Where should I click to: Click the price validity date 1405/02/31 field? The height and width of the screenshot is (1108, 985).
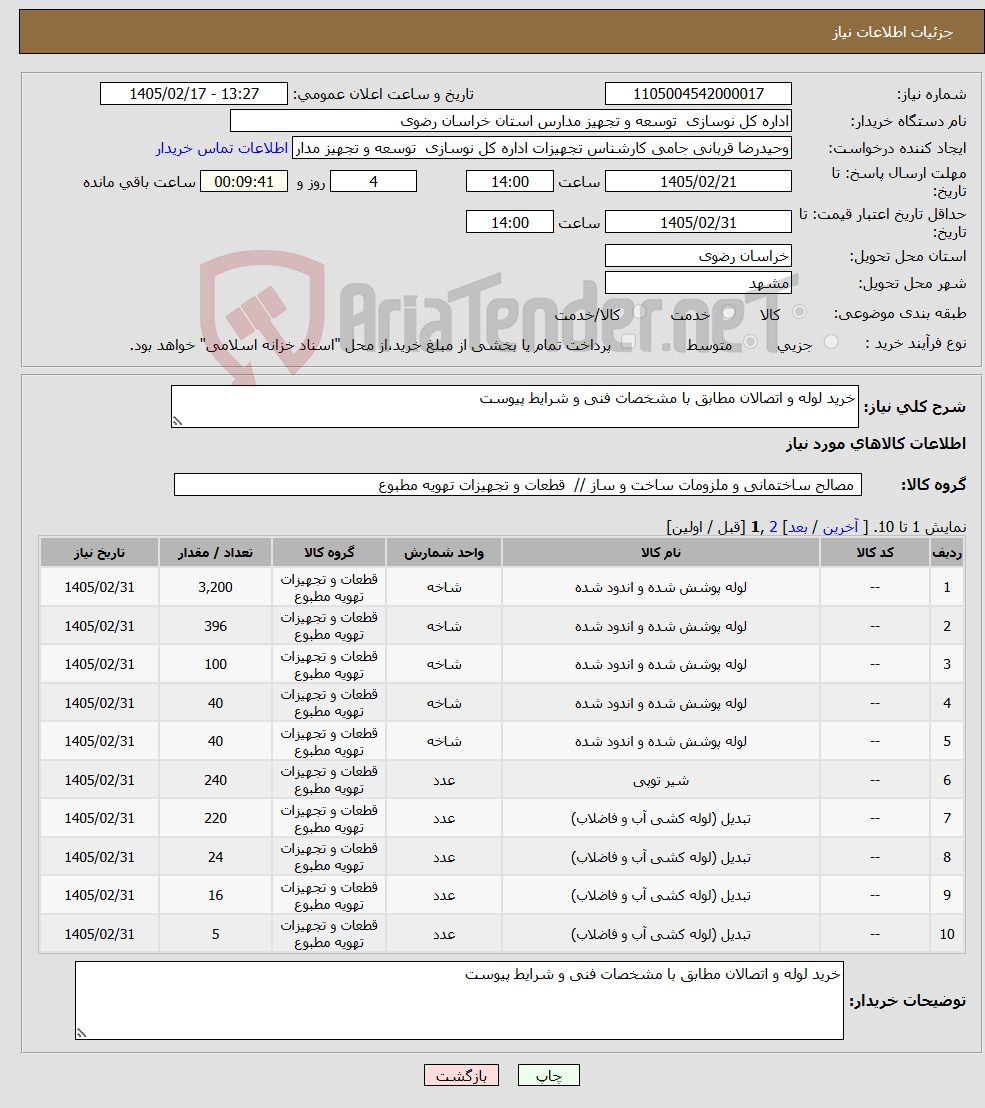click(x=698, y=223)
